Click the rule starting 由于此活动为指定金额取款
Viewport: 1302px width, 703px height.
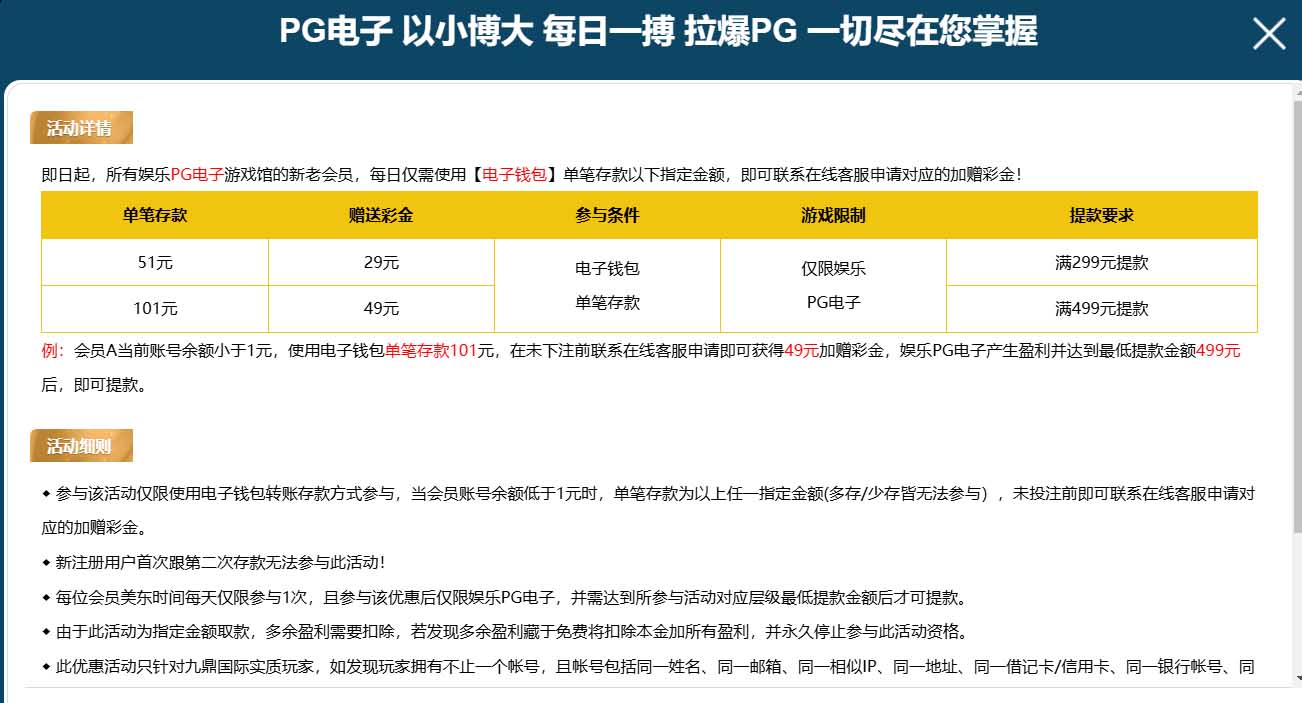click(x=504, y=632)
